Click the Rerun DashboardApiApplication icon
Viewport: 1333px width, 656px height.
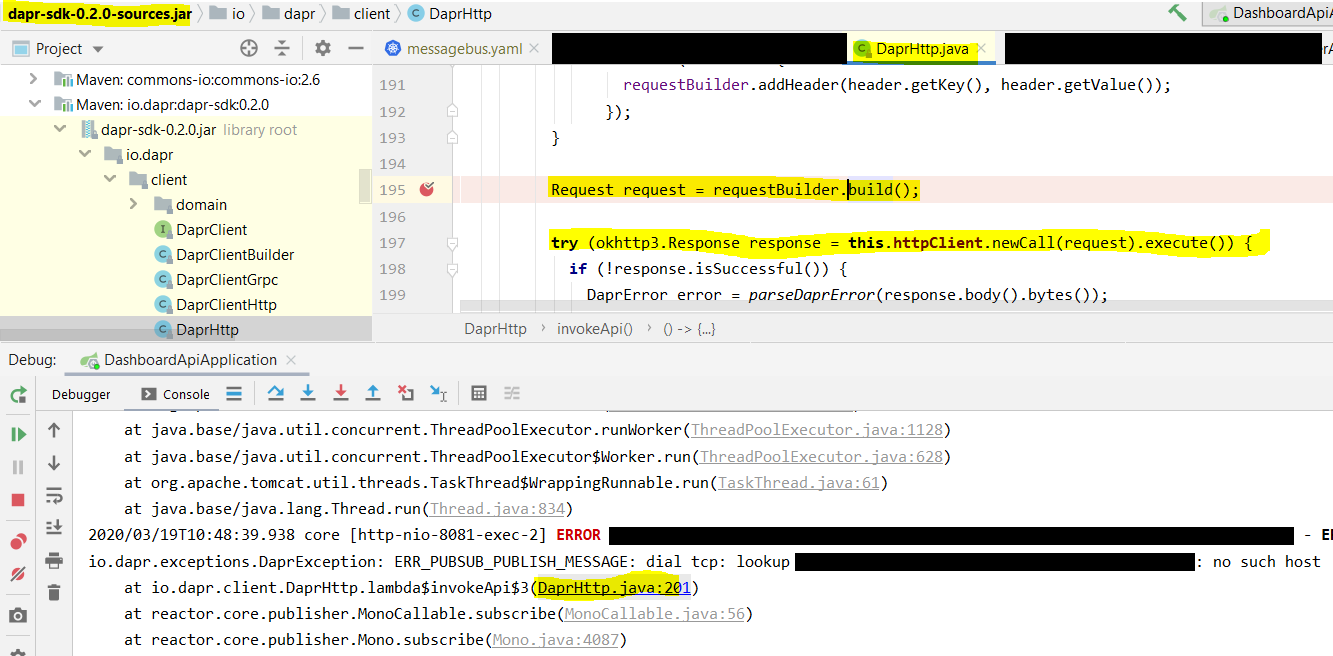[x=17, y=395]
